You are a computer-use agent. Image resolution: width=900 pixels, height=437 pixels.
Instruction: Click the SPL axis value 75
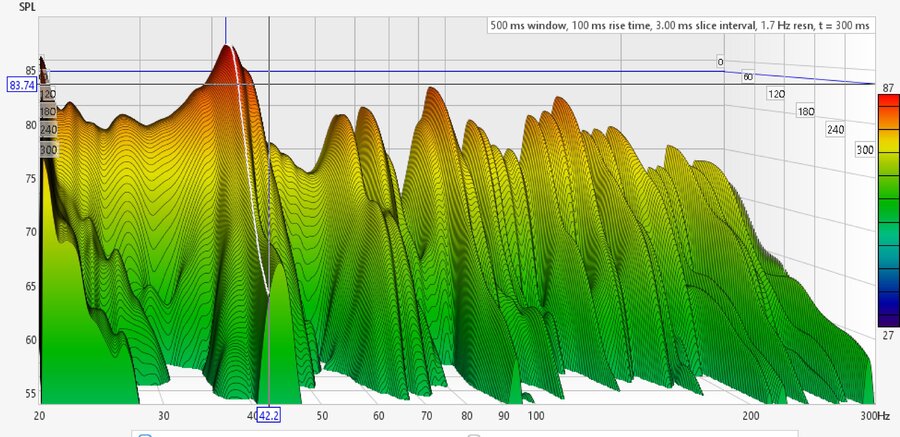coord(29,179)
